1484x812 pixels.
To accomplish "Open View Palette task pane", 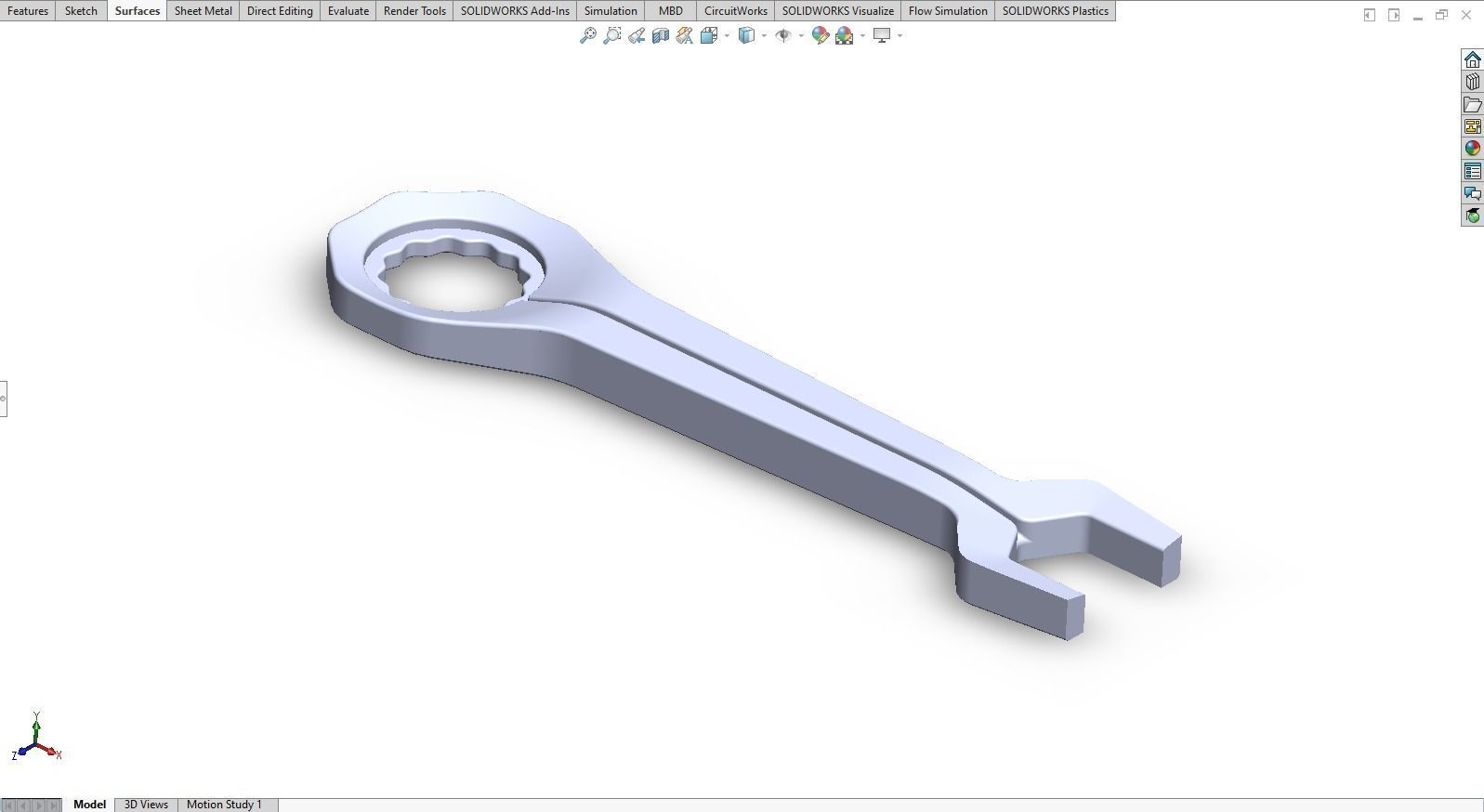I will 1472,126.
